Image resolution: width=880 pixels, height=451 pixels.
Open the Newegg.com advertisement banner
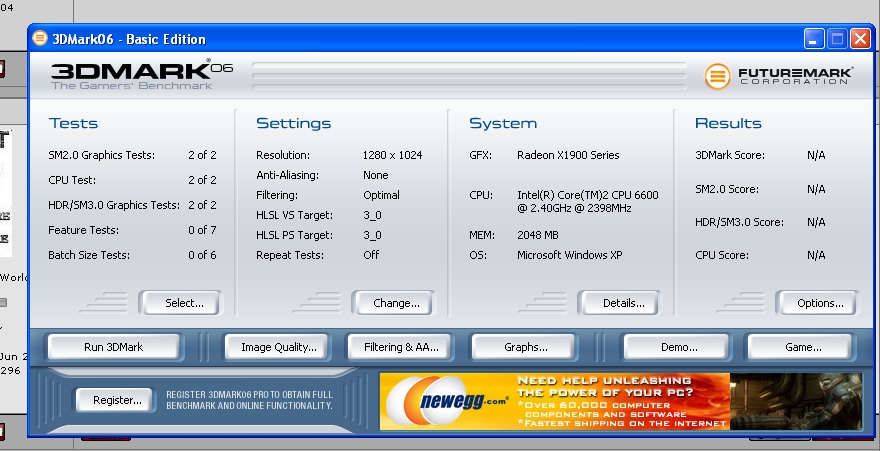pyautogui.click(x=620, y=401)
